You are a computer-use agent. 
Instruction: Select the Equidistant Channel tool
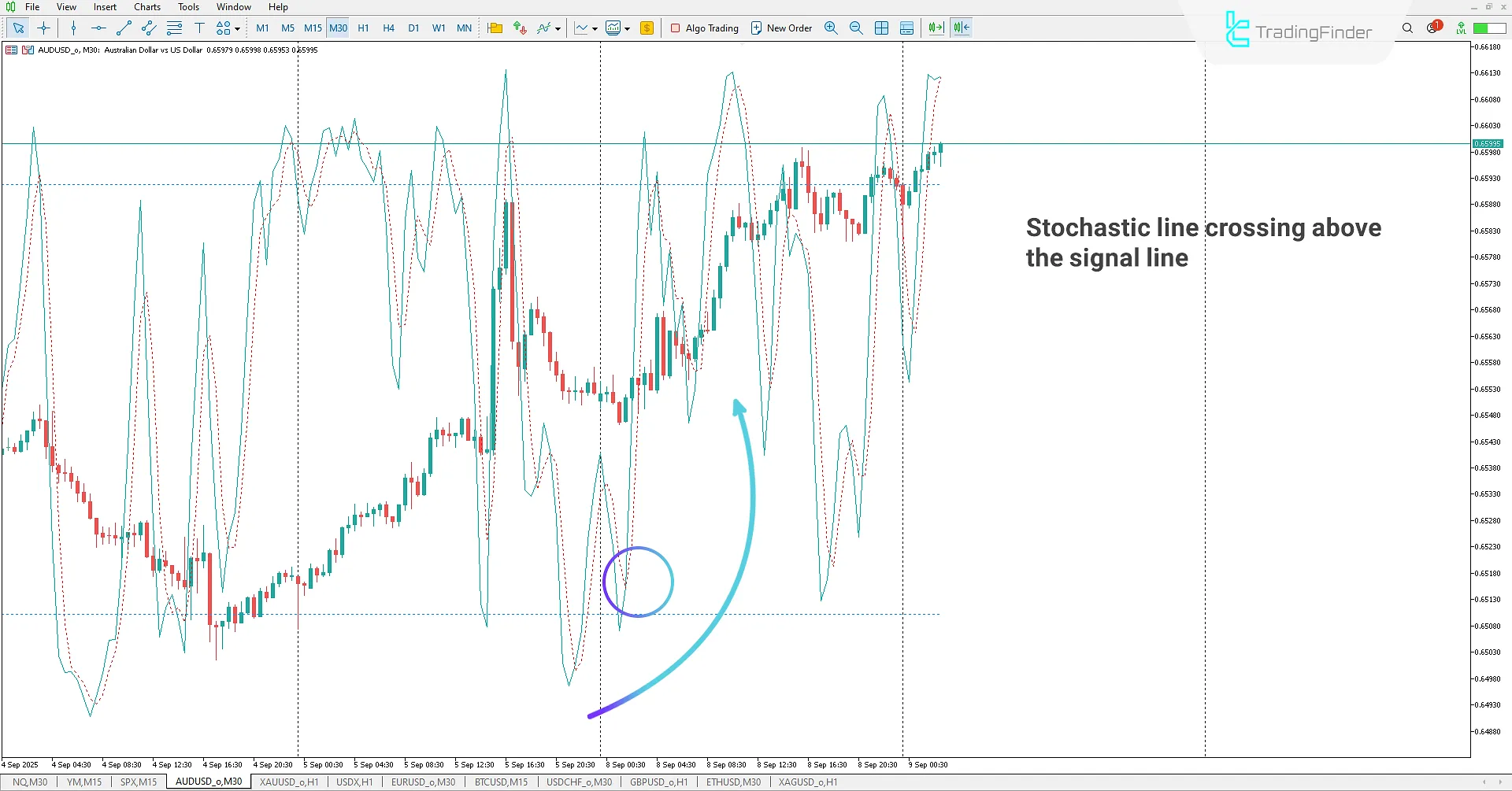[148, 28]
